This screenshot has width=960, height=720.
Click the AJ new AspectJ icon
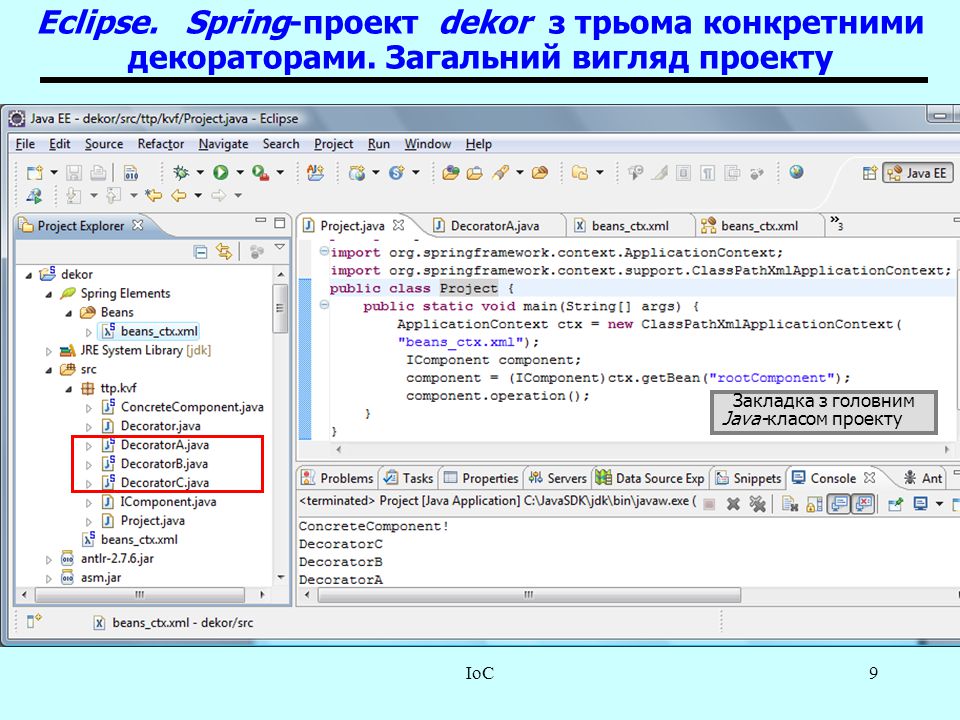tap(315, 173)
